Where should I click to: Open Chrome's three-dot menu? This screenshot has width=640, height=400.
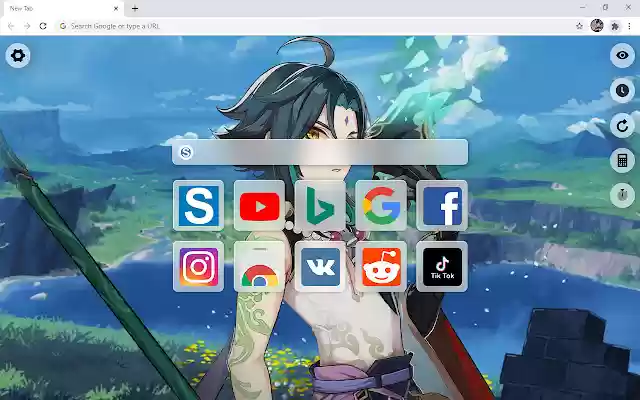point(630,26)
